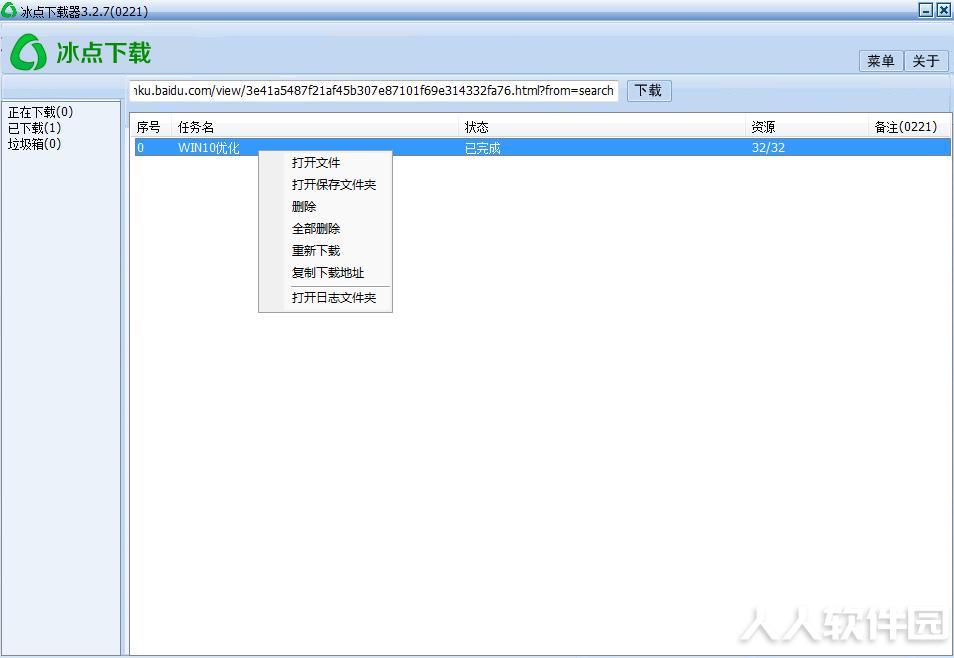Select 垃圾箱(0) in the sidebar
This screenshot has width=954, height=658.
coord(34,144)
